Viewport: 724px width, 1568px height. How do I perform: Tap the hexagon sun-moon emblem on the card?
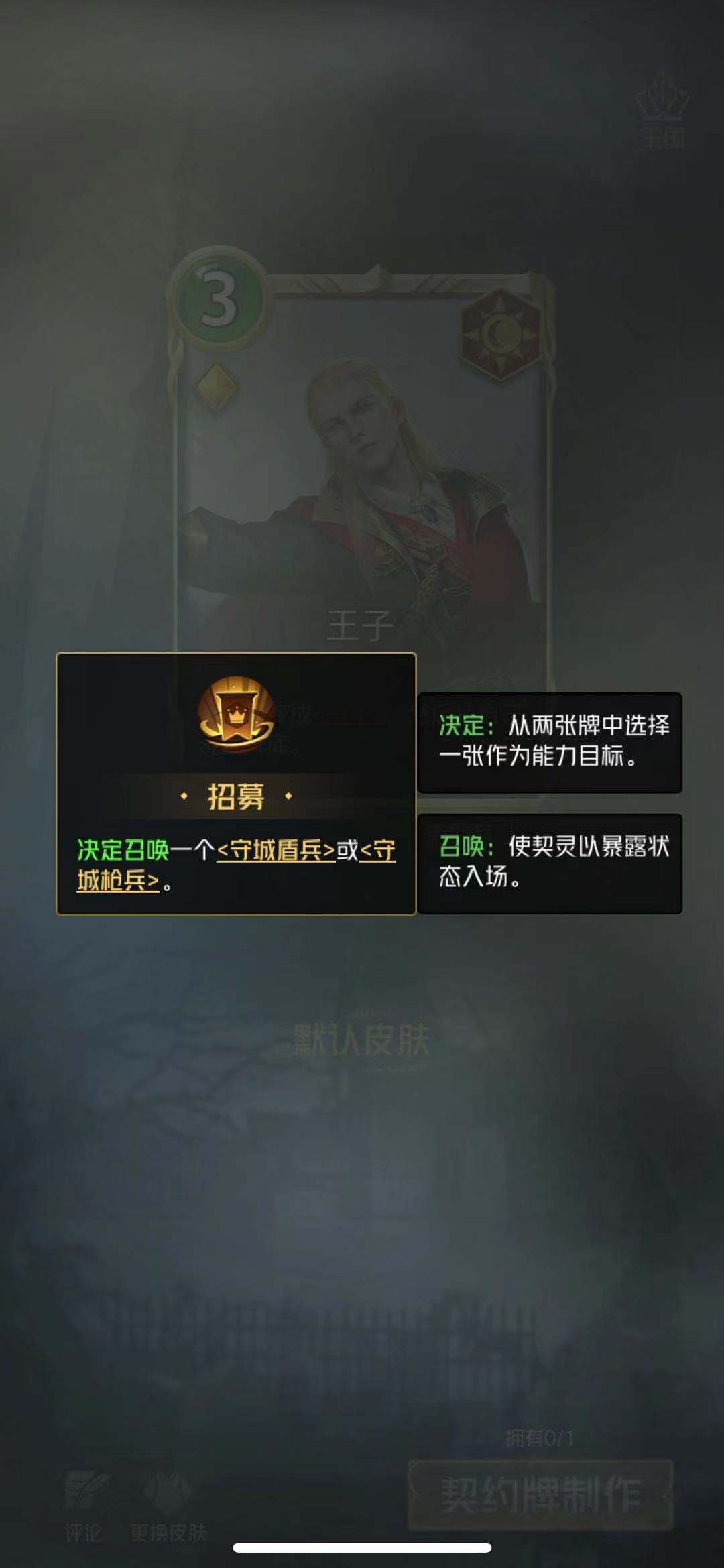(501, 333)
